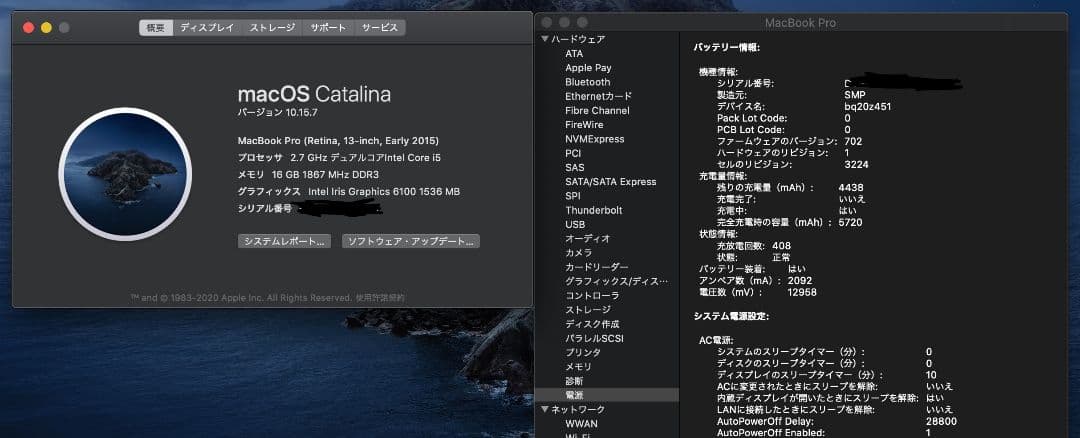Open the 使用許諾契約 link
The height and width of the screenshot is (438, 1080).
coord(380,298)
